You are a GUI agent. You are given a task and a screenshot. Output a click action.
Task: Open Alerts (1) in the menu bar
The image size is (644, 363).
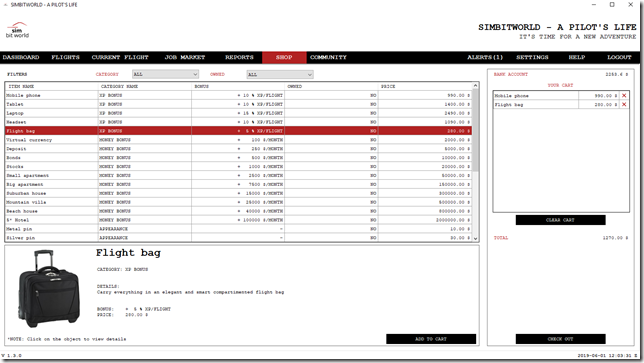tap(485, 57)
